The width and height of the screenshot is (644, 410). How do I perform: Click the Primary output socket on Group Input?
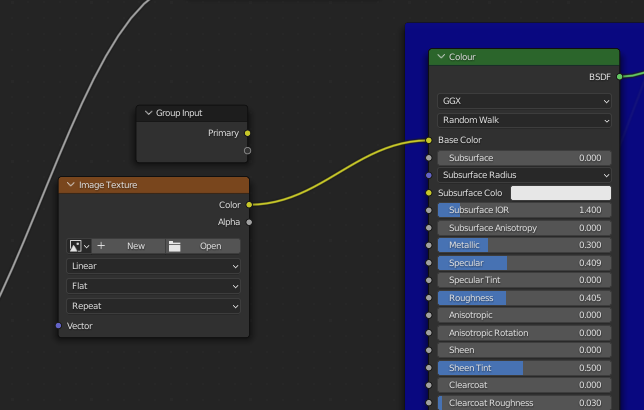point(248,133)
